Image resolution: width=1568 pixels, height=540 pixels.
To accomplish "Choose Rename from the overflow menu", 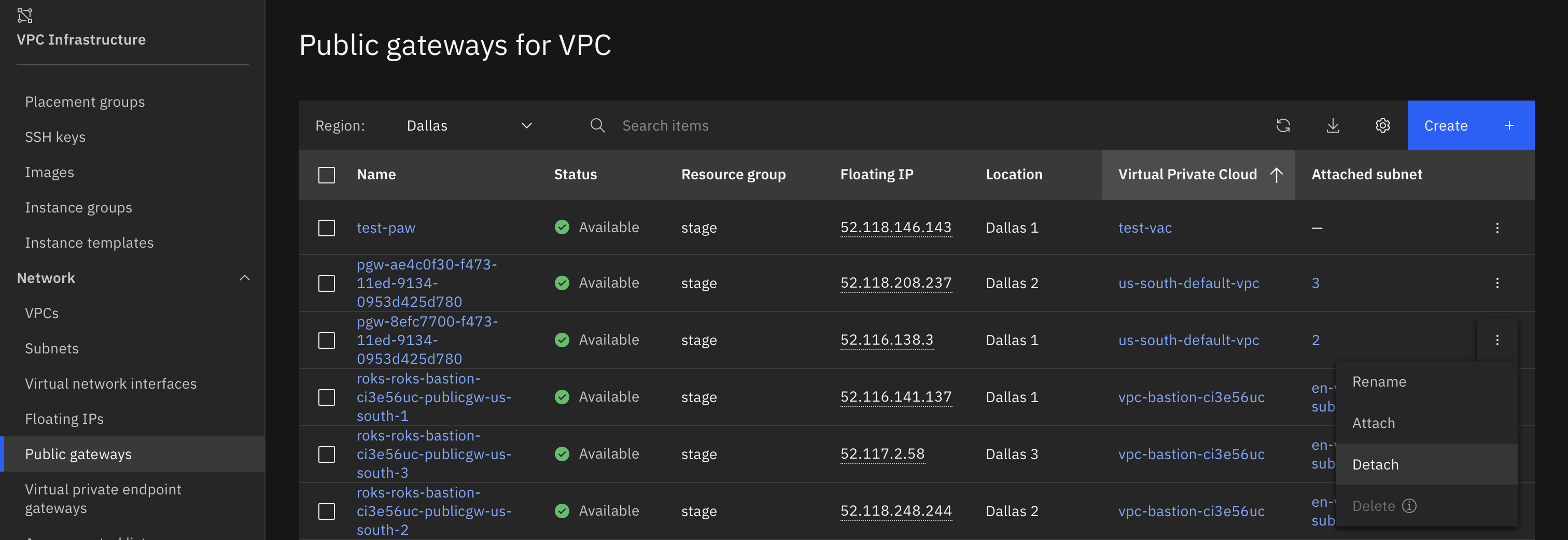I will pos(1426,382).
